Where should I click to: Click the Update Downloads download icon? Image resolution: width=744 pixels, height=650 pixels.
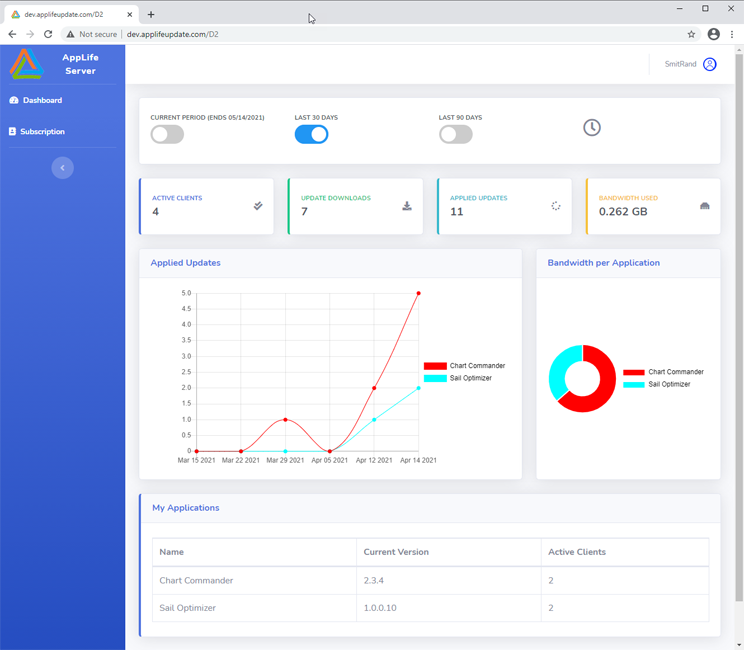[407, 206]
